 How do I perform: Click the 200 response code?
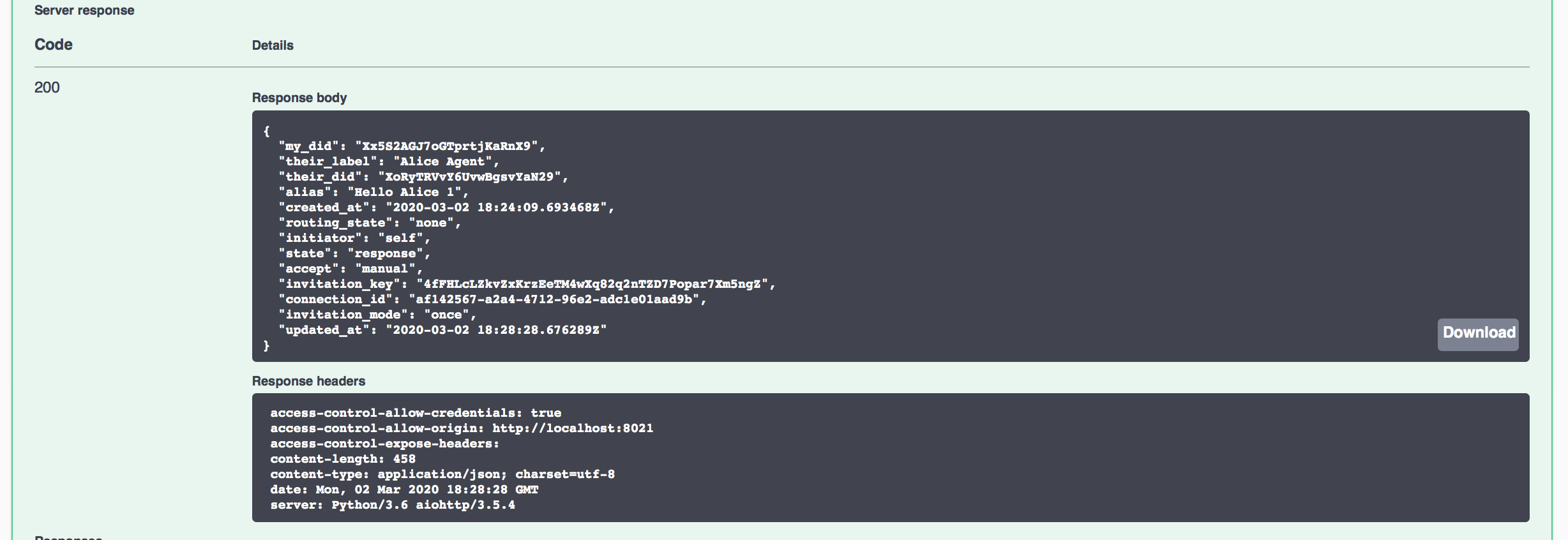click(47, 87)
